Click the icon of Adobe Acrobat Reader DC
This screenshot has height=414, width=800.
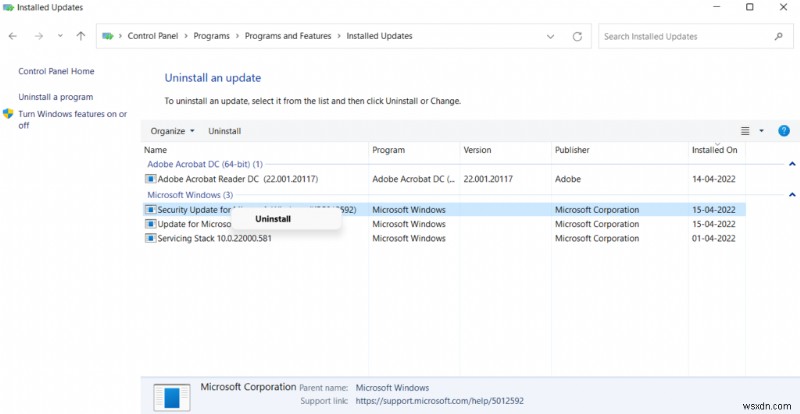pyautogui.click(x=150, y=179)
